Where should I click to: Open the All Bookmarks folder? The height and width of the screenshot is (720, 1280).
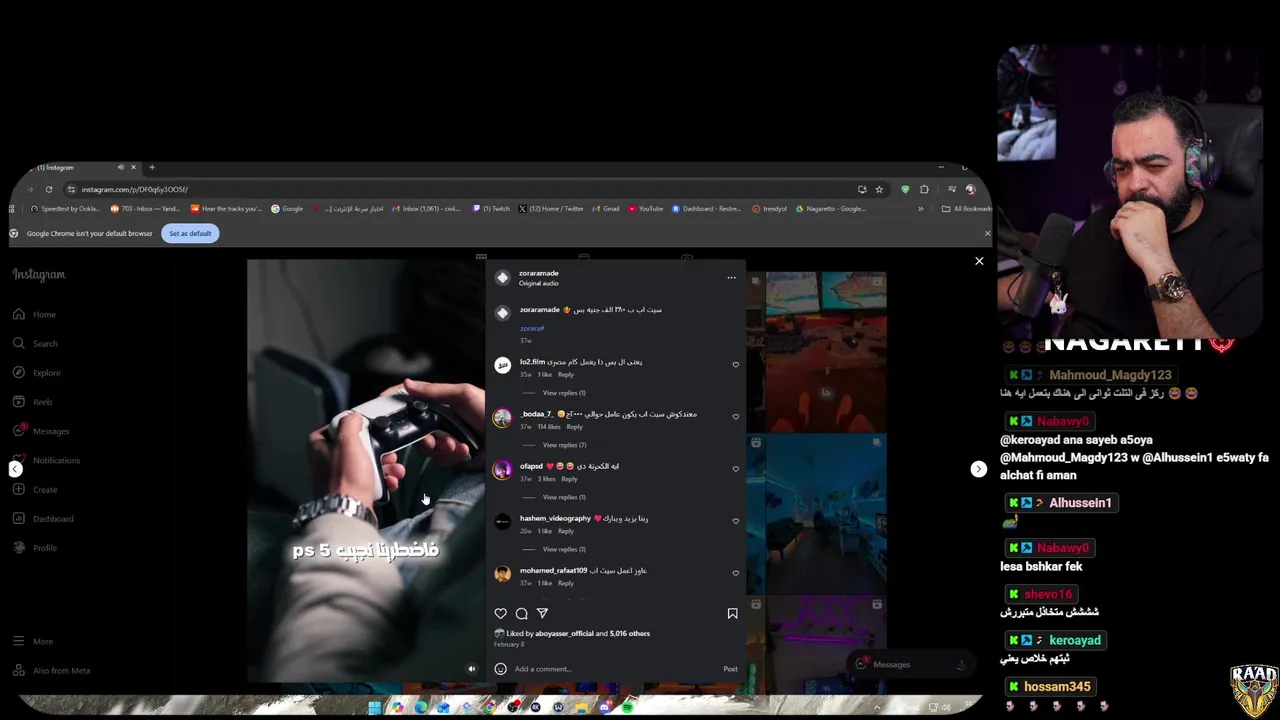[x=966, y=209]
